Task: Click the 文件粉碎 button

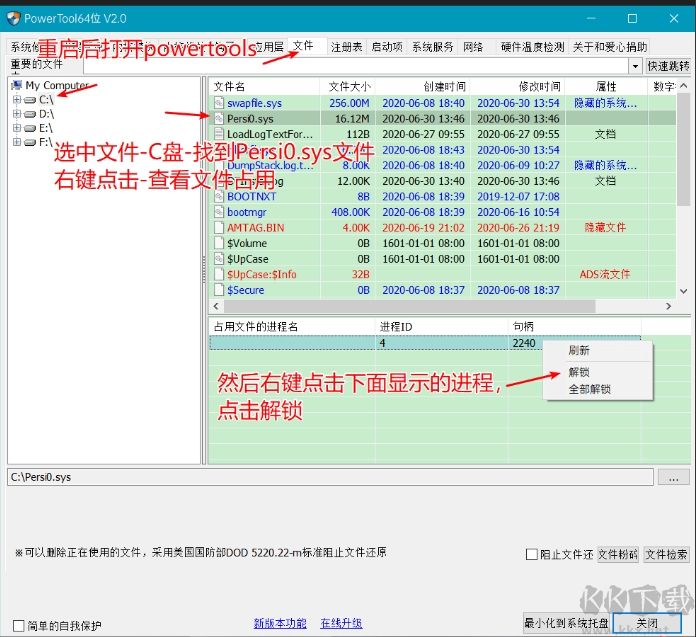Action: (618, 554)
